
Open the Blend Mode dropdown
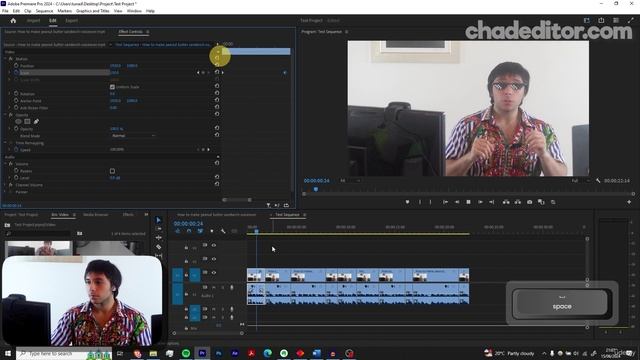[133, 136]
